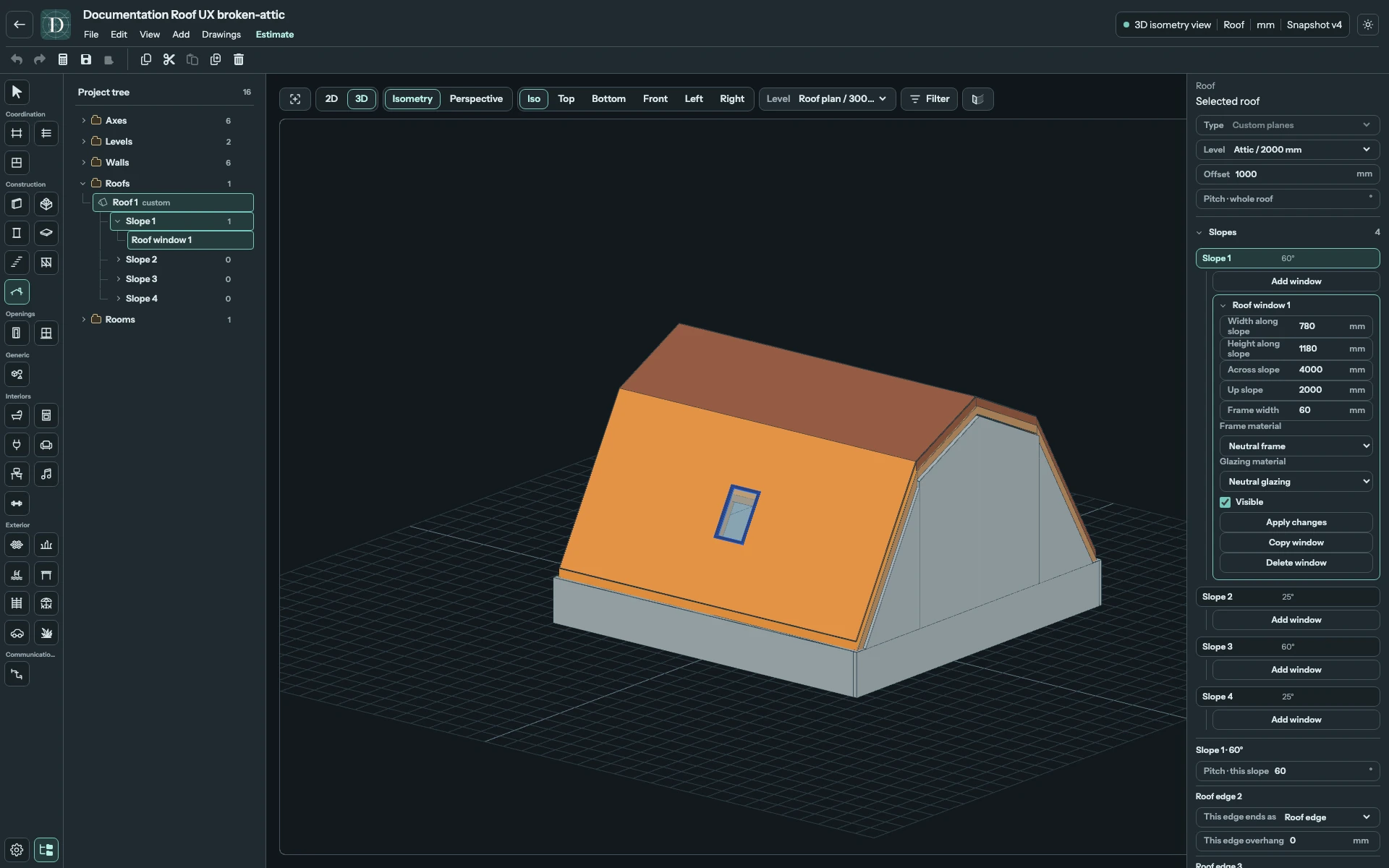This screenshot has height=868, width=1389.
Task: Click the scissors cut icon
Action: click(x=169, y=59)
